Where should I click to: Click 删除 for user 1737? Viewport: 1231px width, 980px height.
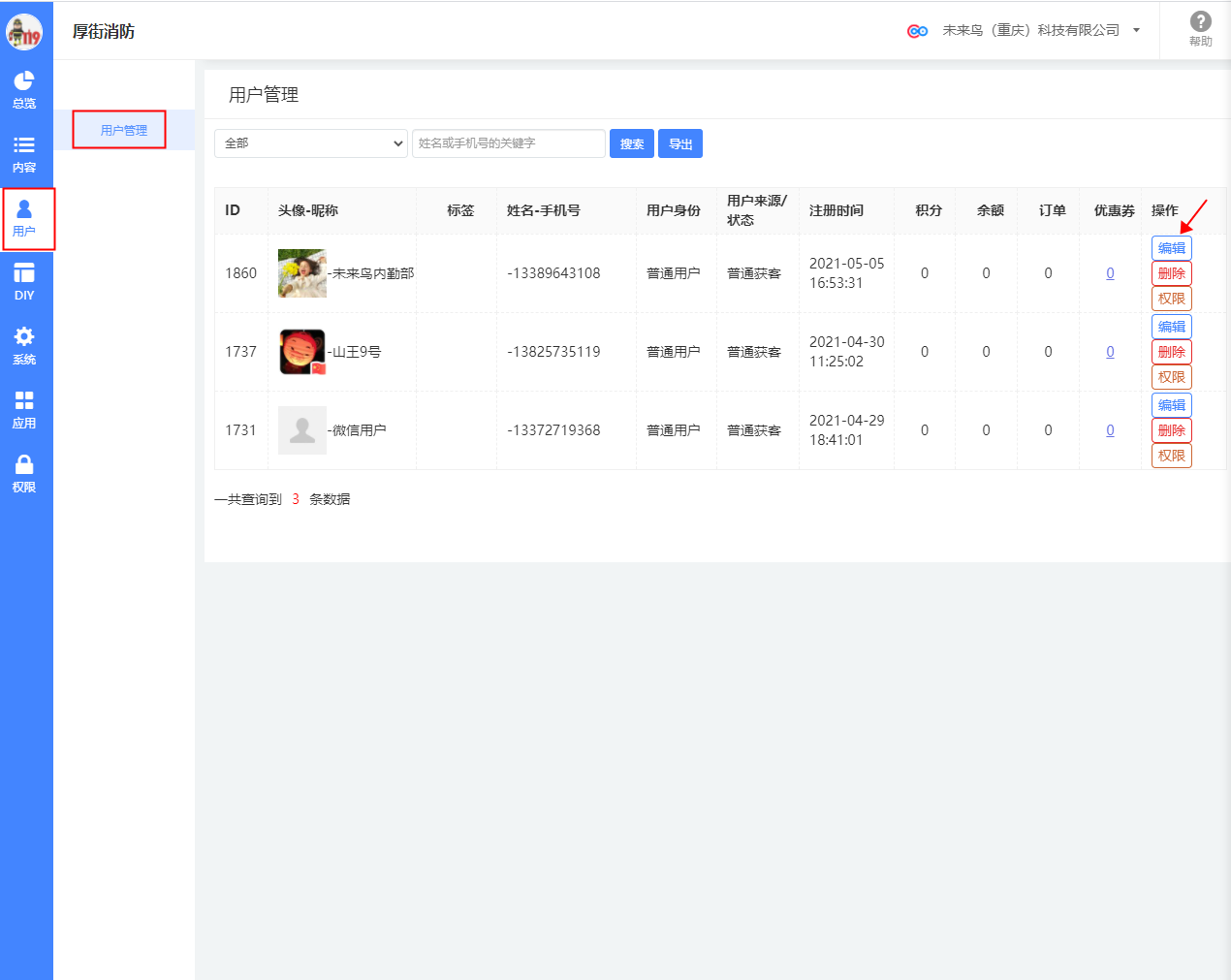pos(1171,352)
